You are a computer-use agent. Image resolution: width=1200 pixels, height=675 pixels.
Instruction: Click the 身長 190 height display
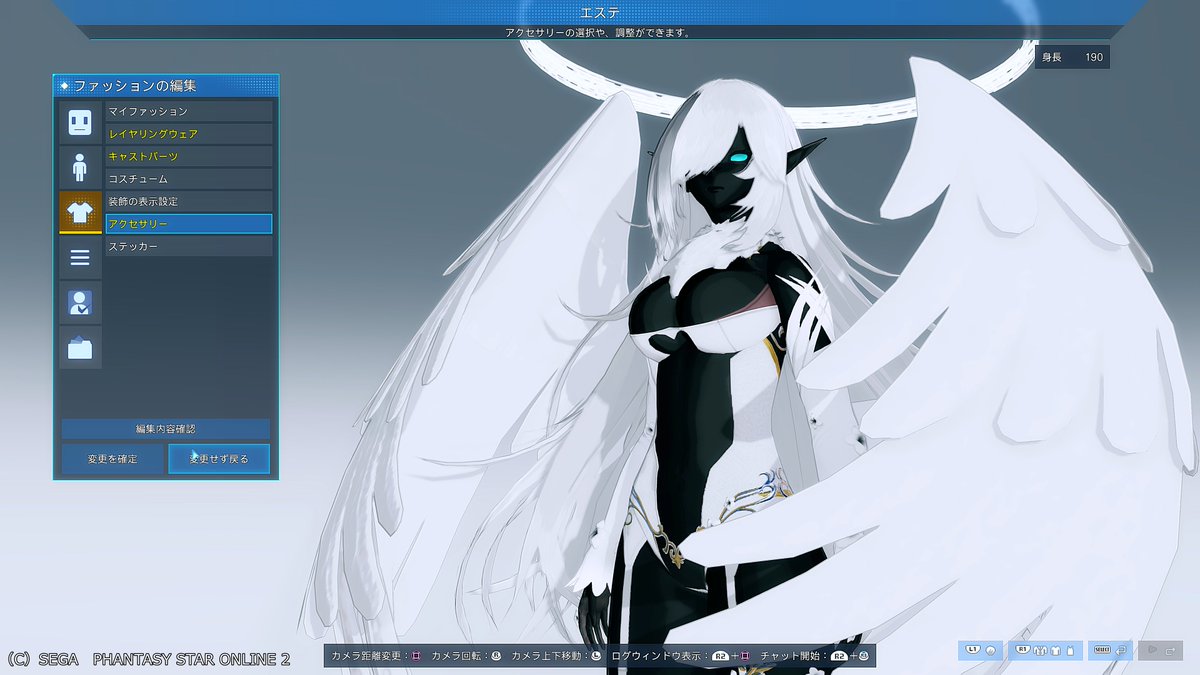click(1072, 57)
